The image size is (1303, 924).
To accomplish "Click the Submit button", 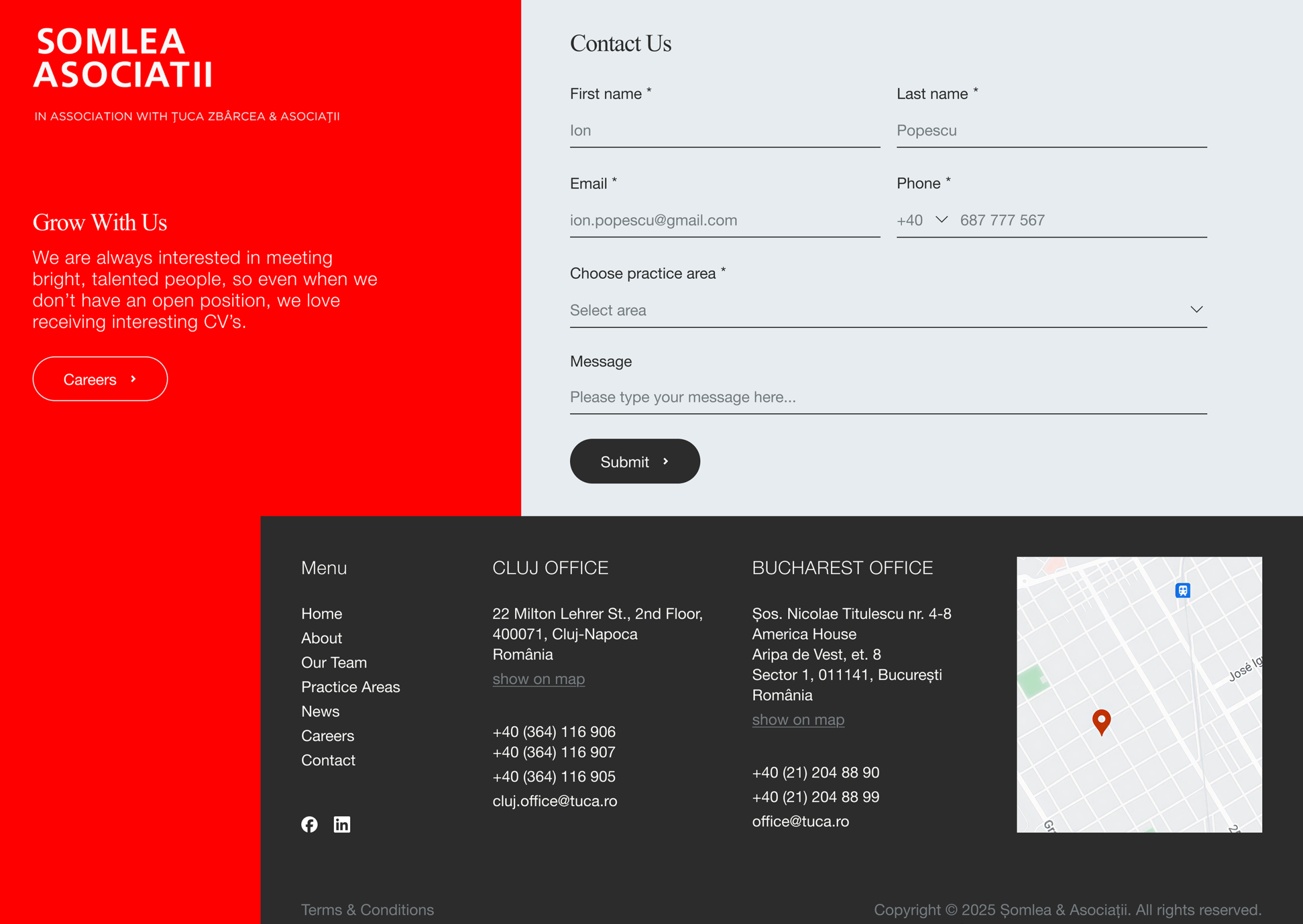I will [x=634, y=461].
